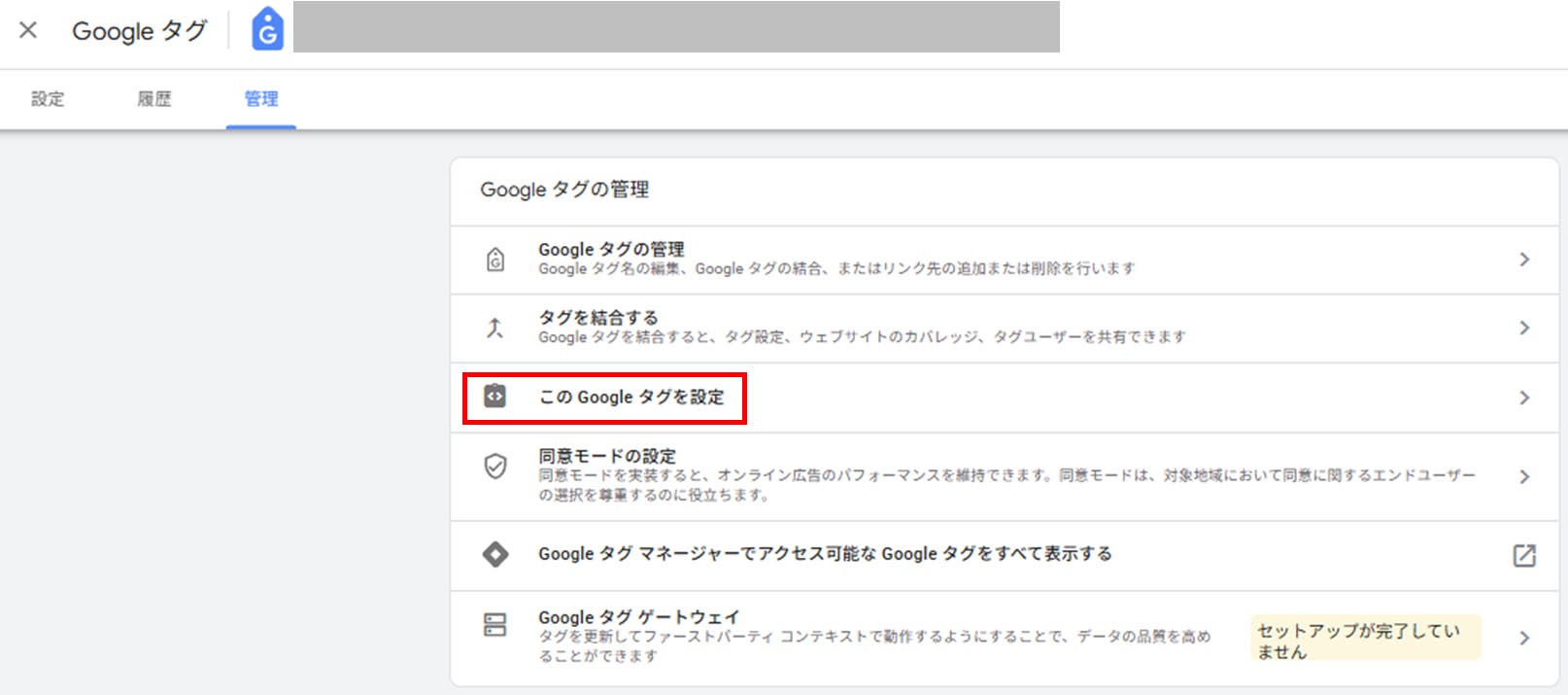Close the Google タグ panel with X

pos(28,30)
